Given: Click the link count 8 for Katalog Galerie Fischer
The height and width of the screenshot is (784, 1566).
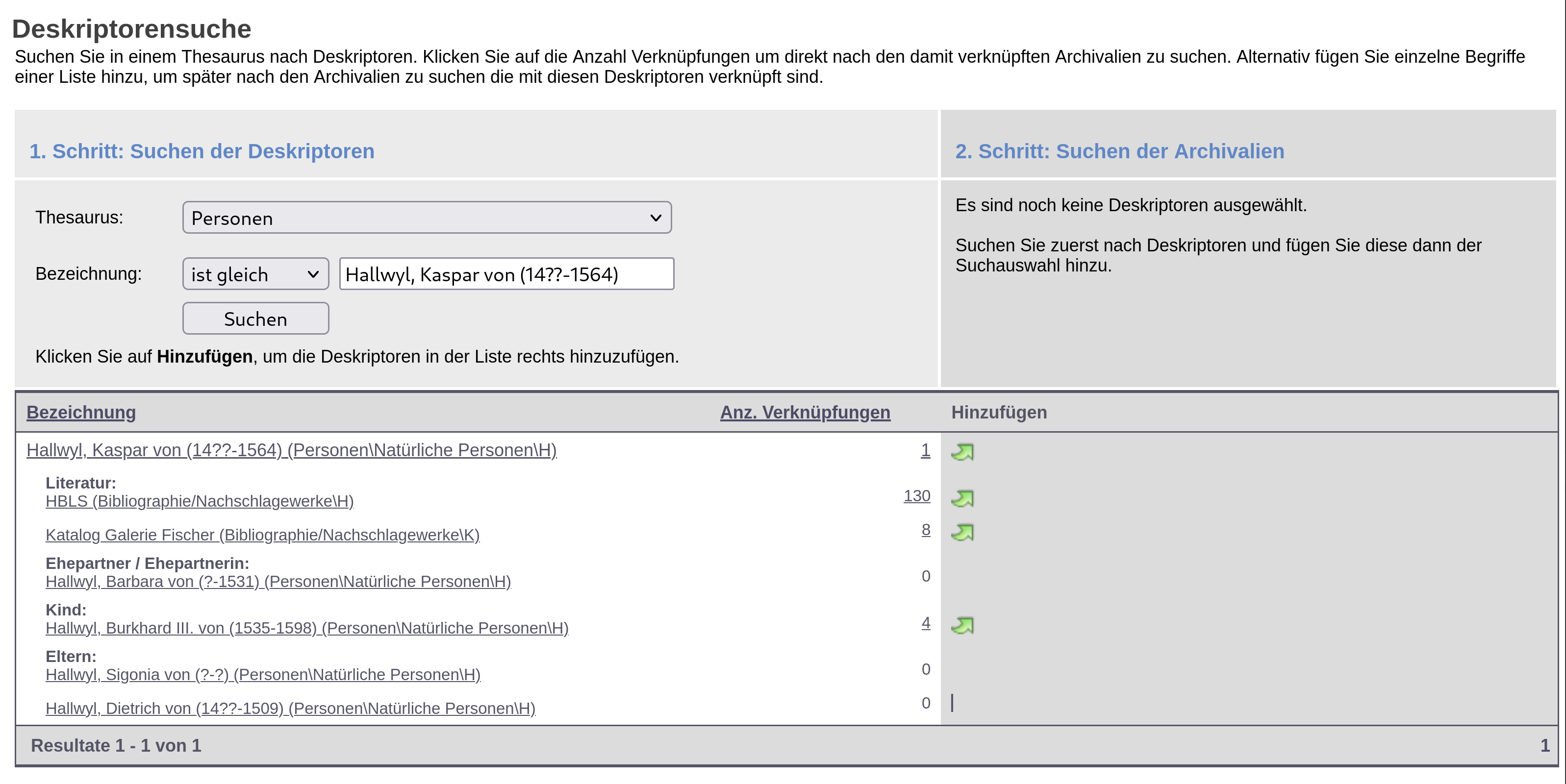Looking at the screenshot, I should [926, 531].
